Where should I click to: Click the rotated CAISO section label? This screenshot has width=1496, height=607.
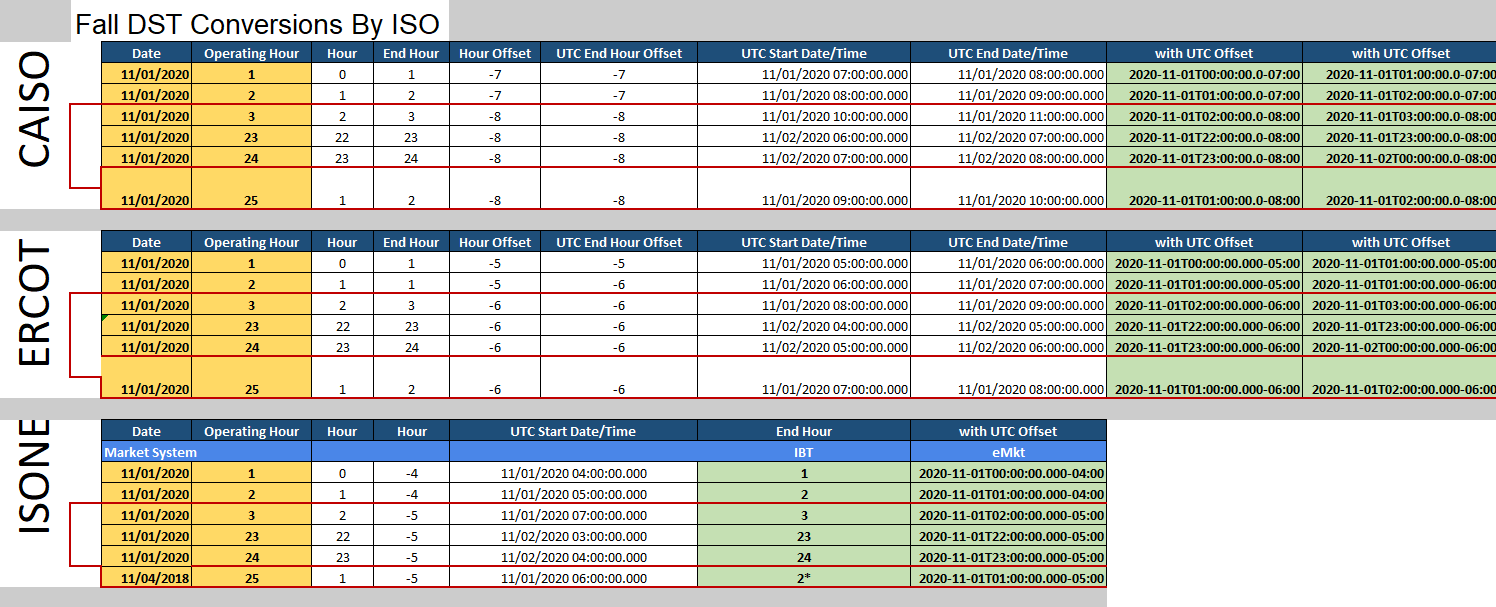pyautogui.click(x=36, y=110)
